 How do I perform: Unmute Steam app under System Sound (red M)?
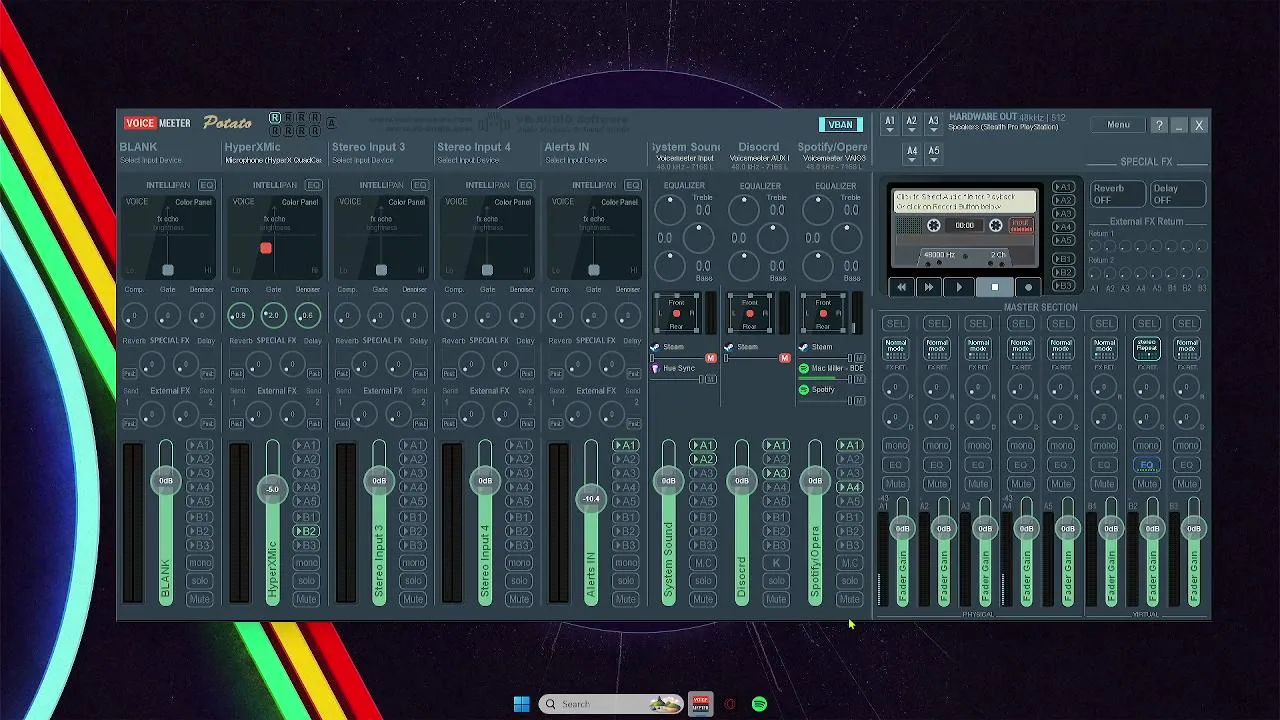(x=711, y=358)
